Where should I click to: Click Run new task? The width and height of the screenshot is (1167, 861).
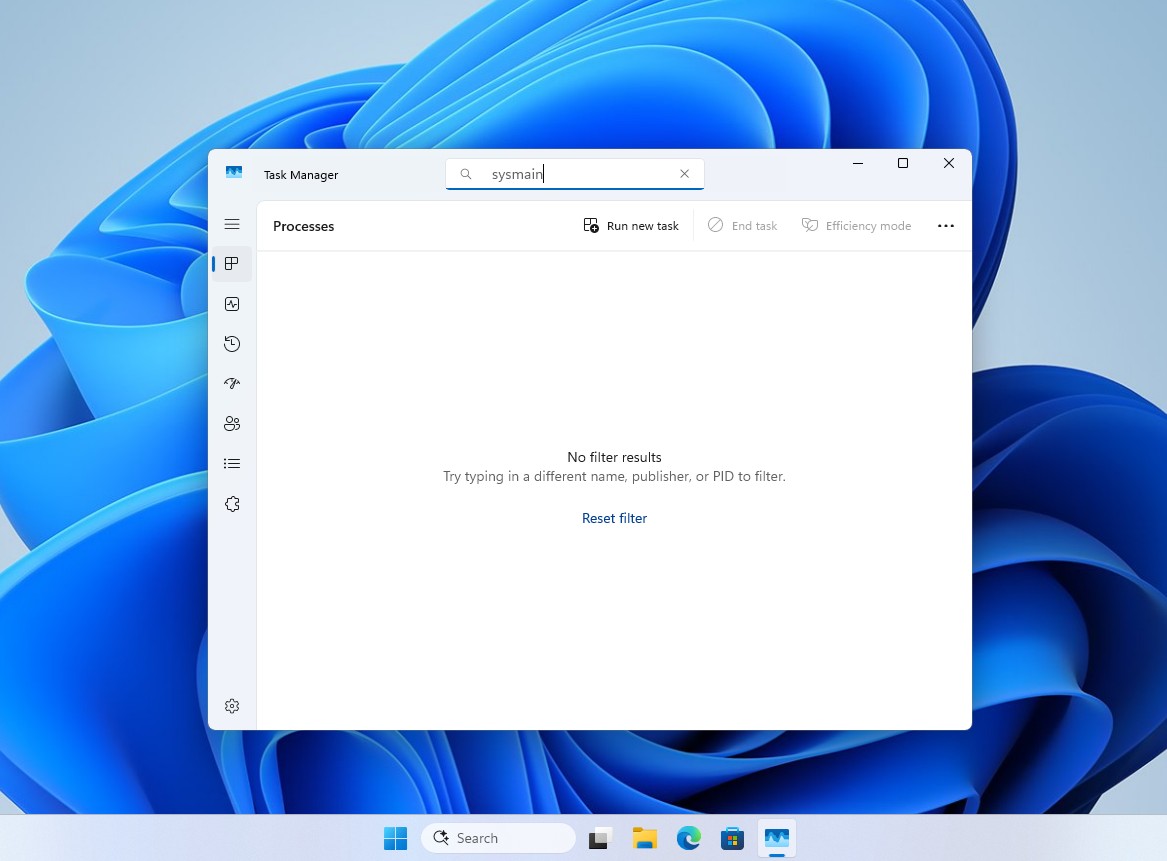(631, 225)
